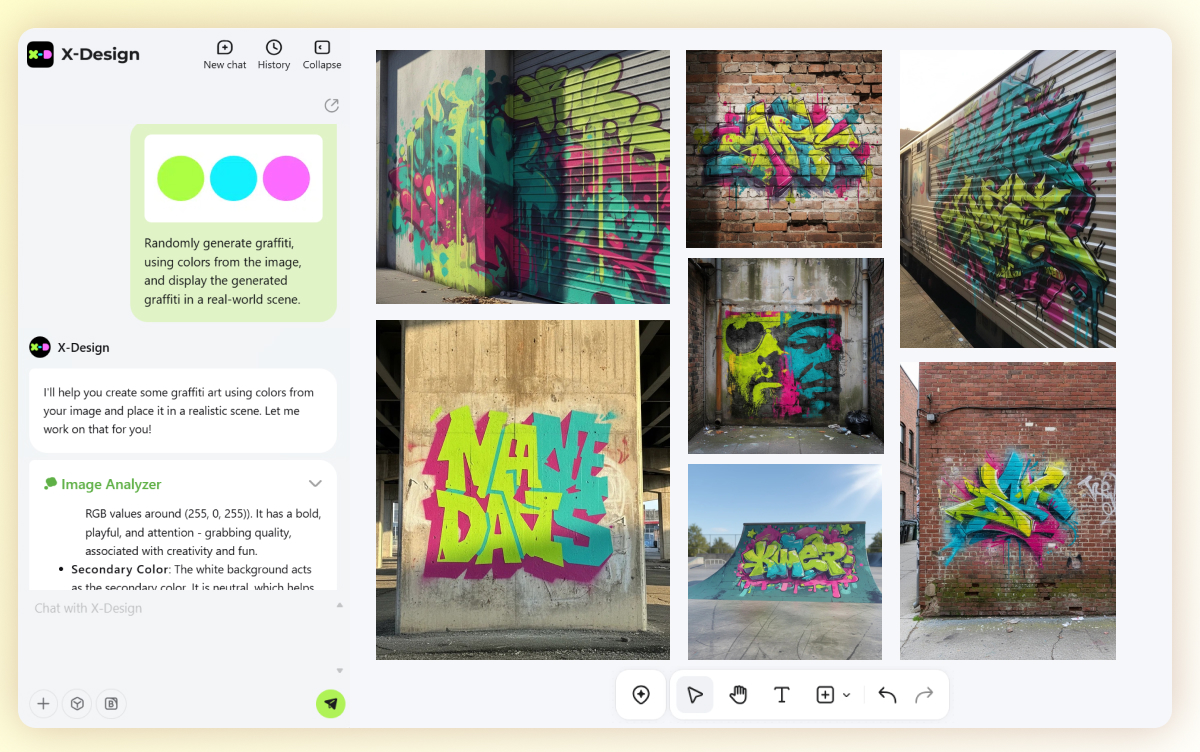The width and height of the screenshot is (1200, 752).
Task: Select the Text tool
Action: click(x=782, y=695)
